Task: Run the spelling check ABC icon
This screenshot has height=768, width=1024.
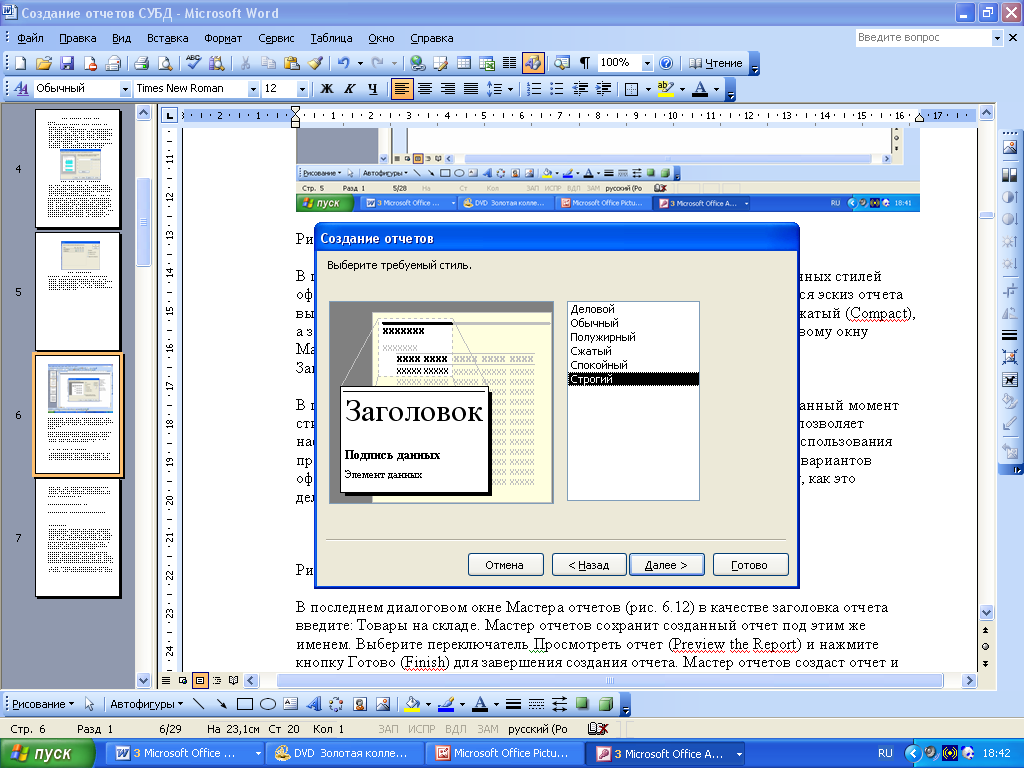Action: coord(193,63)
